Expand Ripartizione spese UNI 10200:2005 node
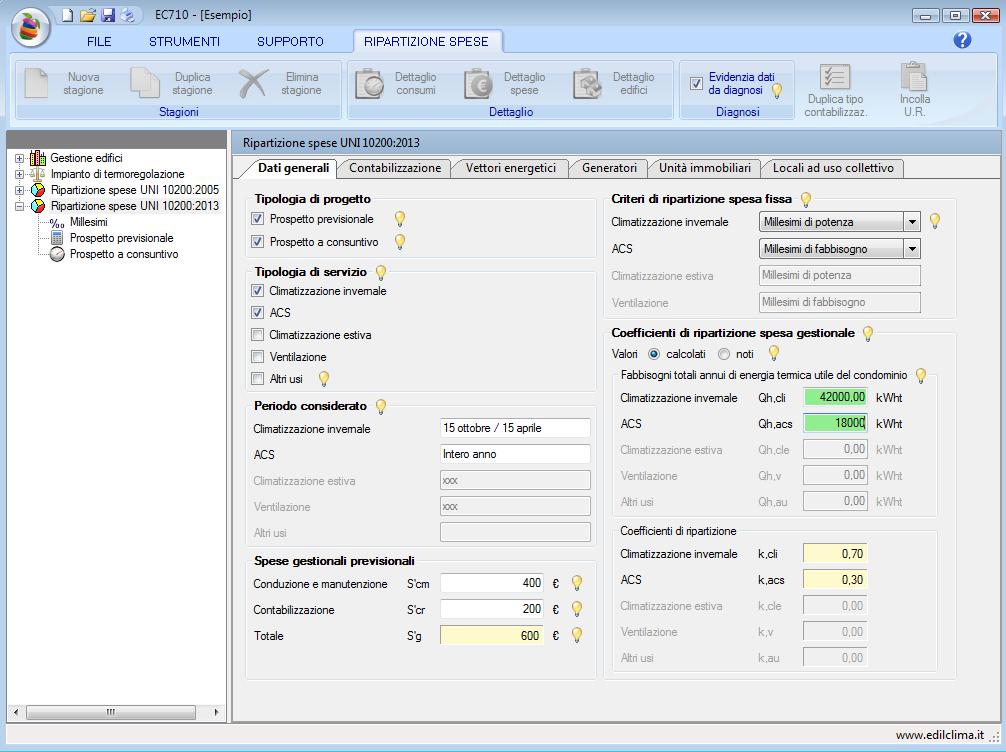The height and width of the screenshot is (752, 1006). coord(19,190)
